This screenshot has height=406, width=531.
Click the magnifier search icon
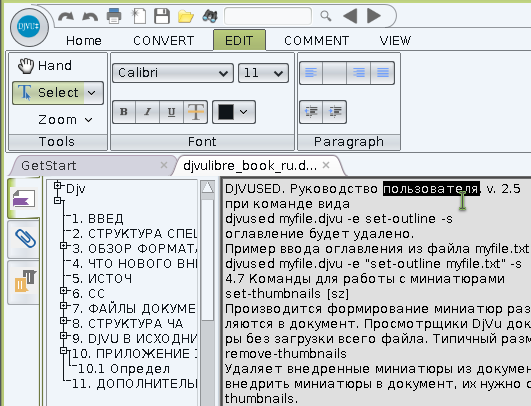pos(325,16)
